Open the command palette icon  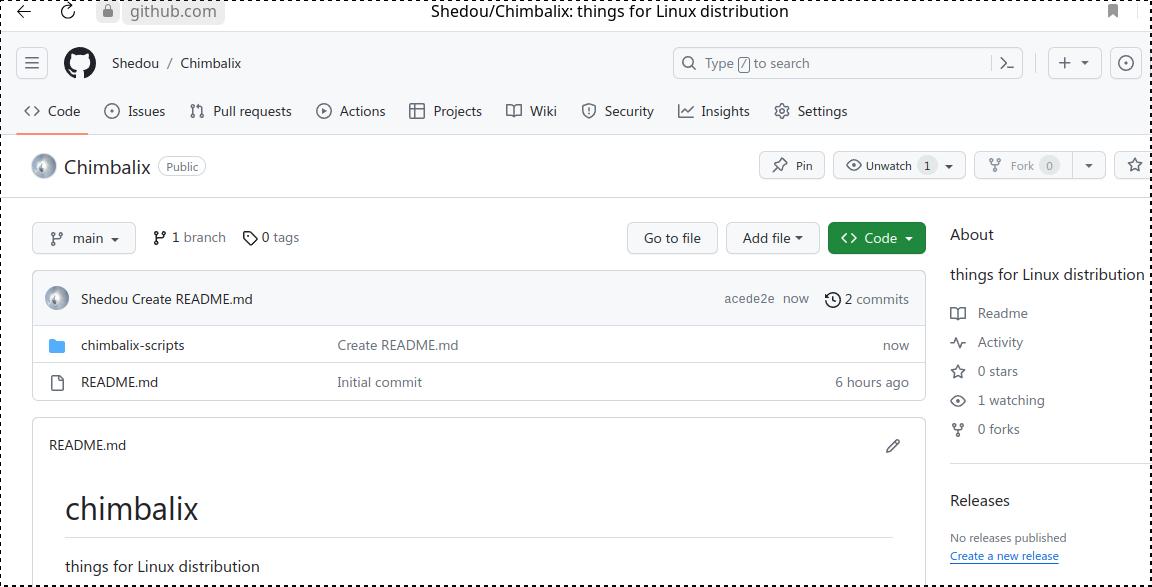click(1007, 63)
